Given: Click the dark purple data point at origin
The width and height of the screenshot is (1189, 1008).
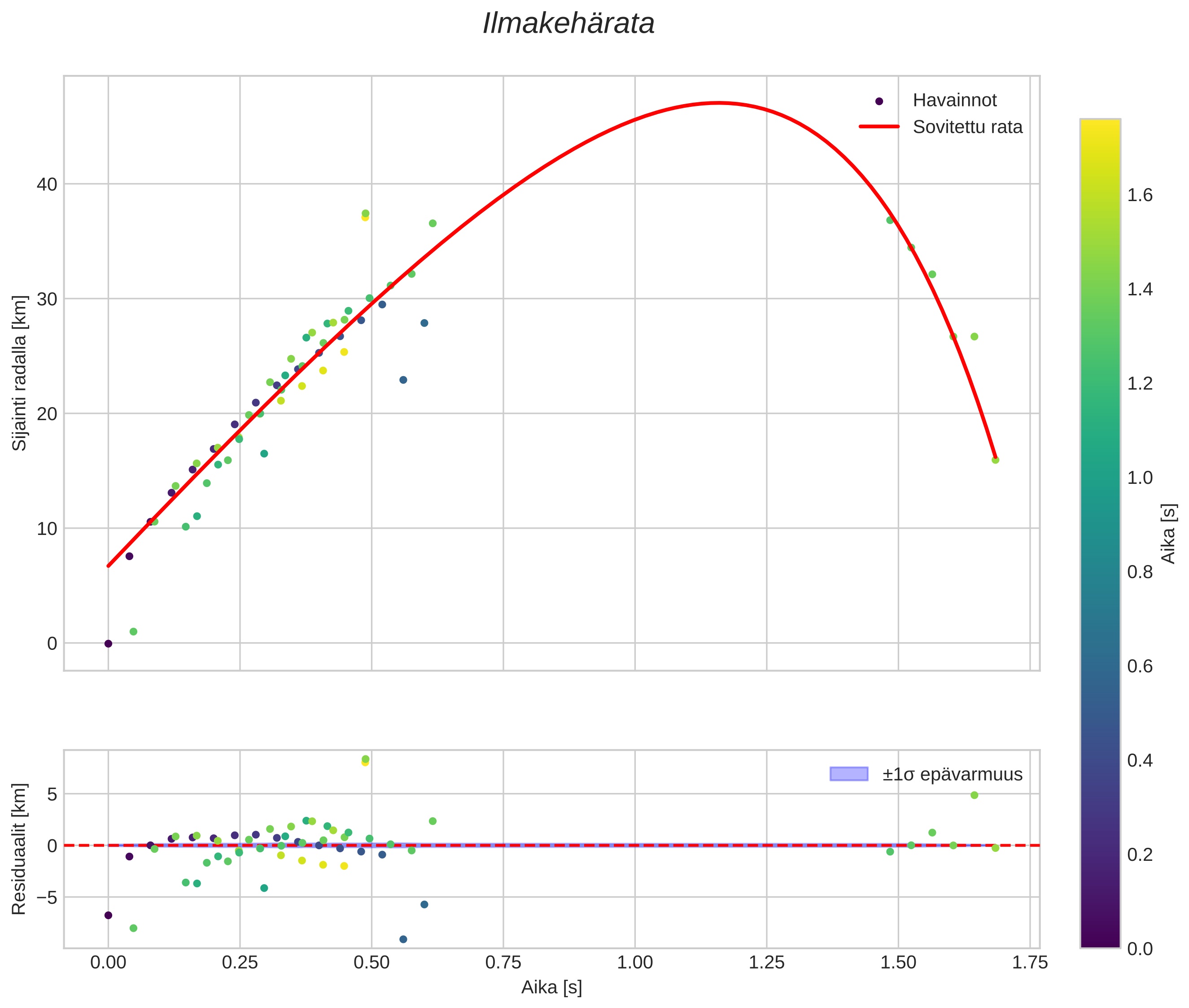Looking at the screenshot, I should click(x=108, y=644).
